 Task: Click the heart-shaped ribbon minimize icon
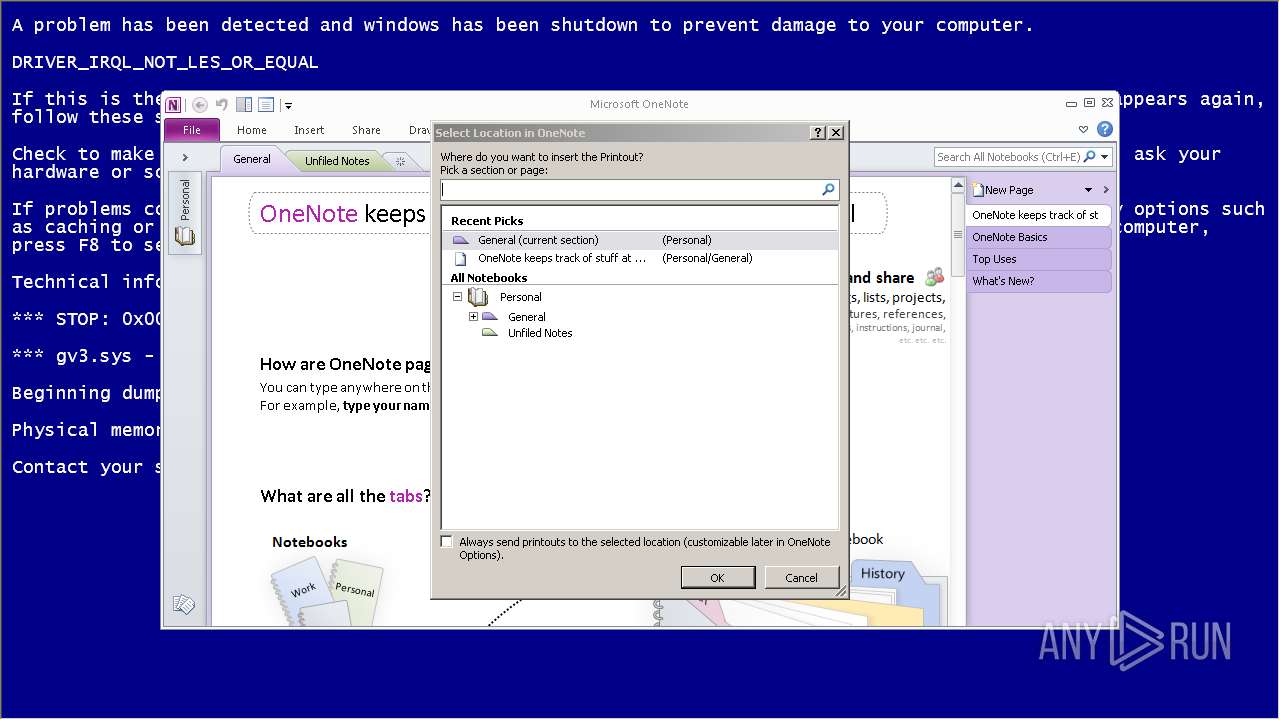click(x=1083, y=129)
